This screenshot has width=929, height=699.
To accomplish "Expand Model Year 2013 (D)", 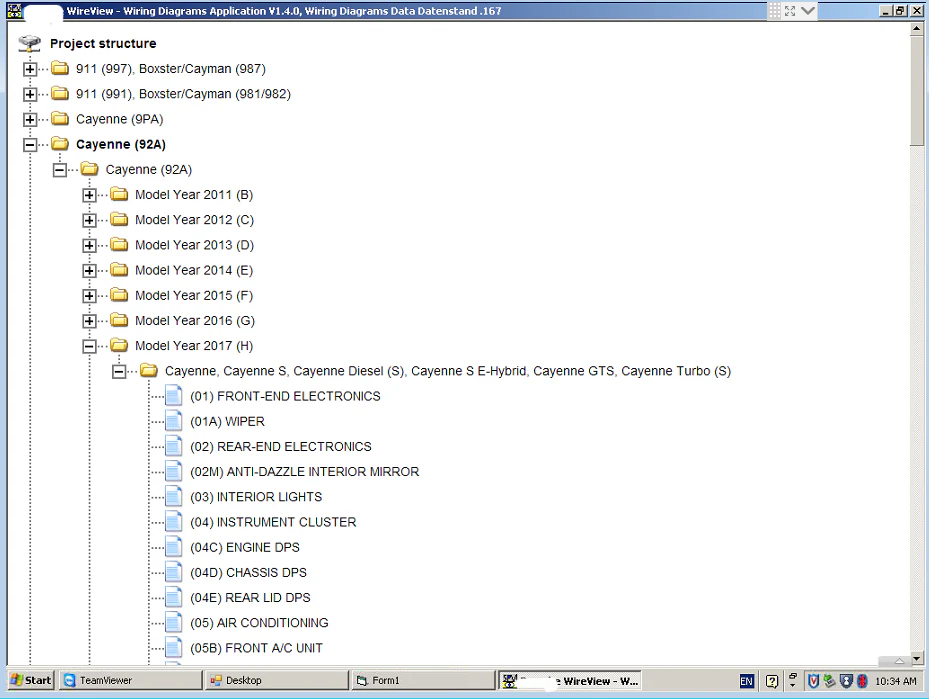I will click(x=89, y=245).
